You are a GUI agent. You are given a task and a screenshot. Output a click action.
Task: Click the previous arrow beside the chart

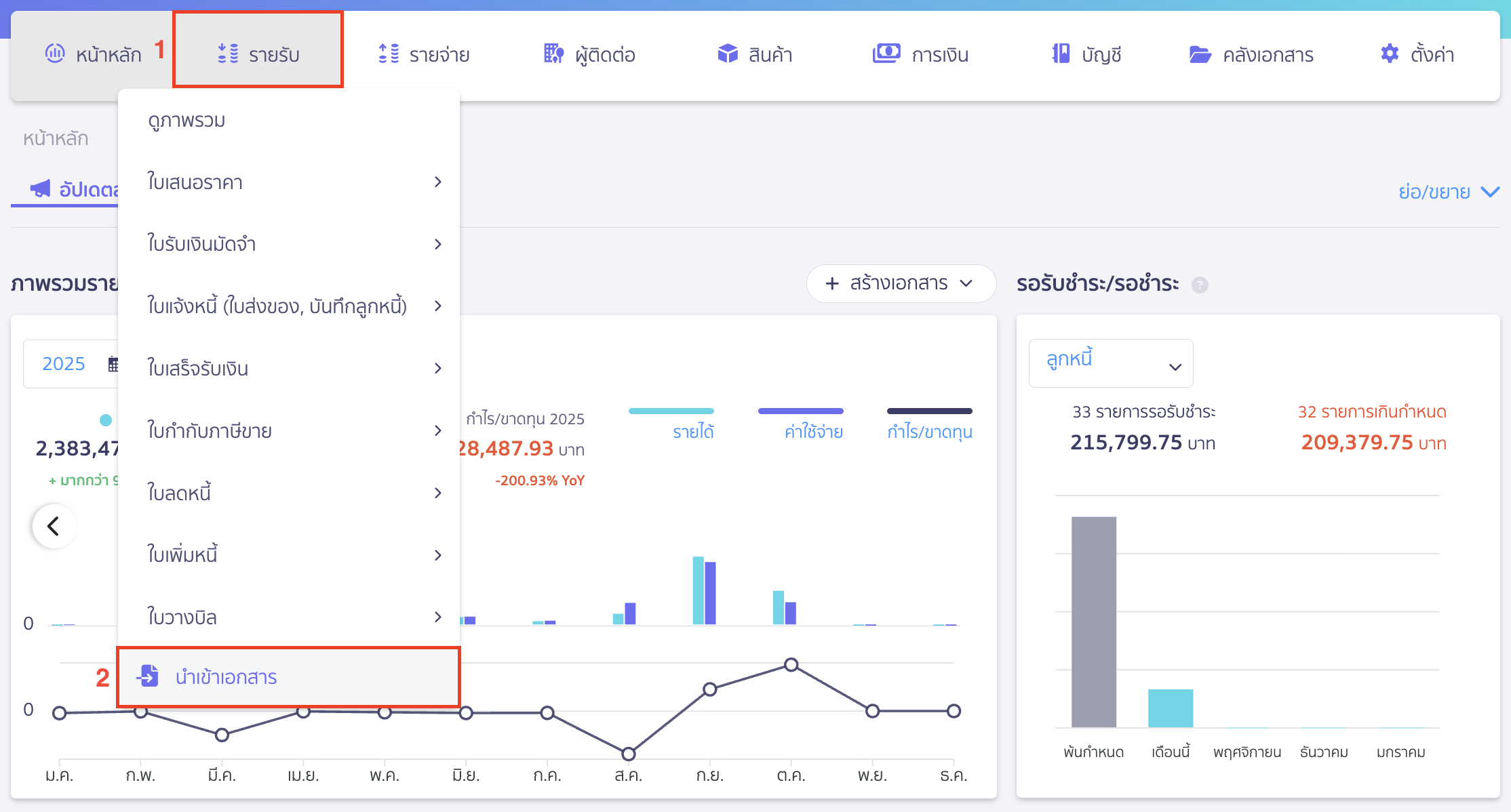(x=53, y=525)
